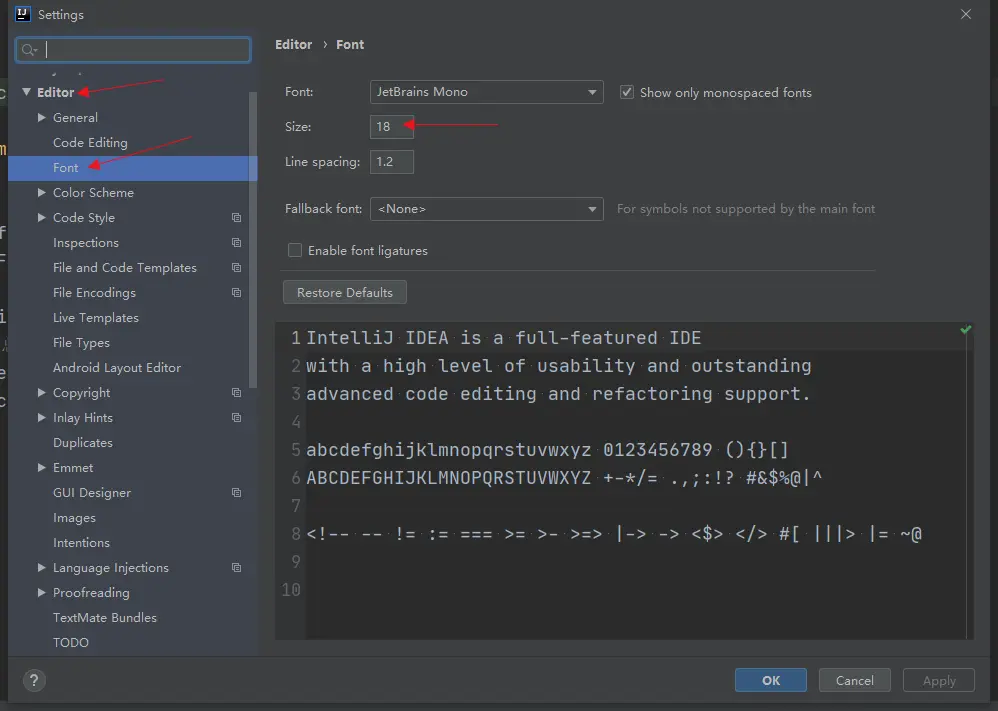Screen dimensions: 998x711
Task: Expand the Proofreading node
Action: pyautogui.click(x=41, y=593)
